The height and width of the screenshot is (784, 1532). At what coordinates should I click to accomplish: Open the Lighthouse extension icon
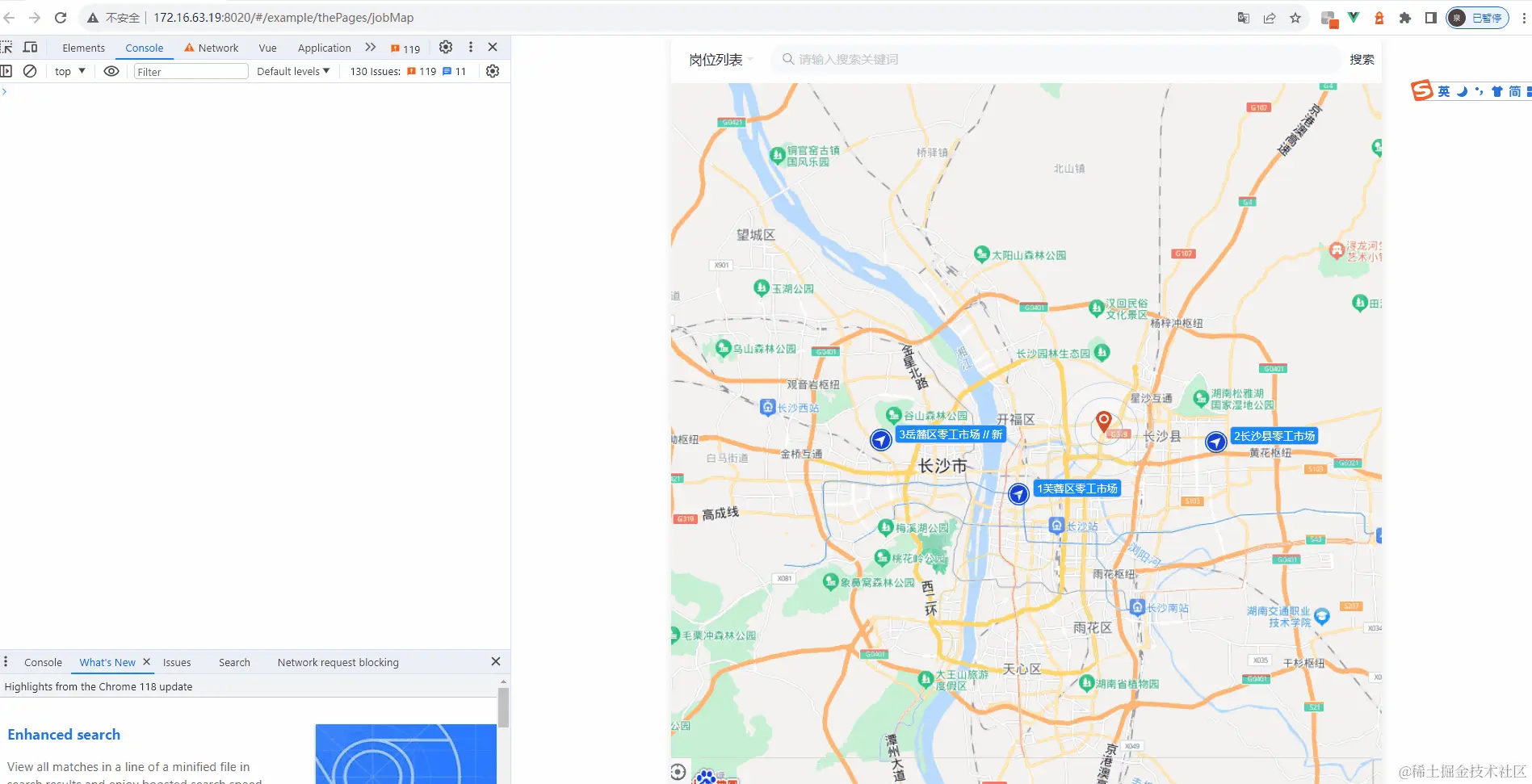[x=1379, y=18]
